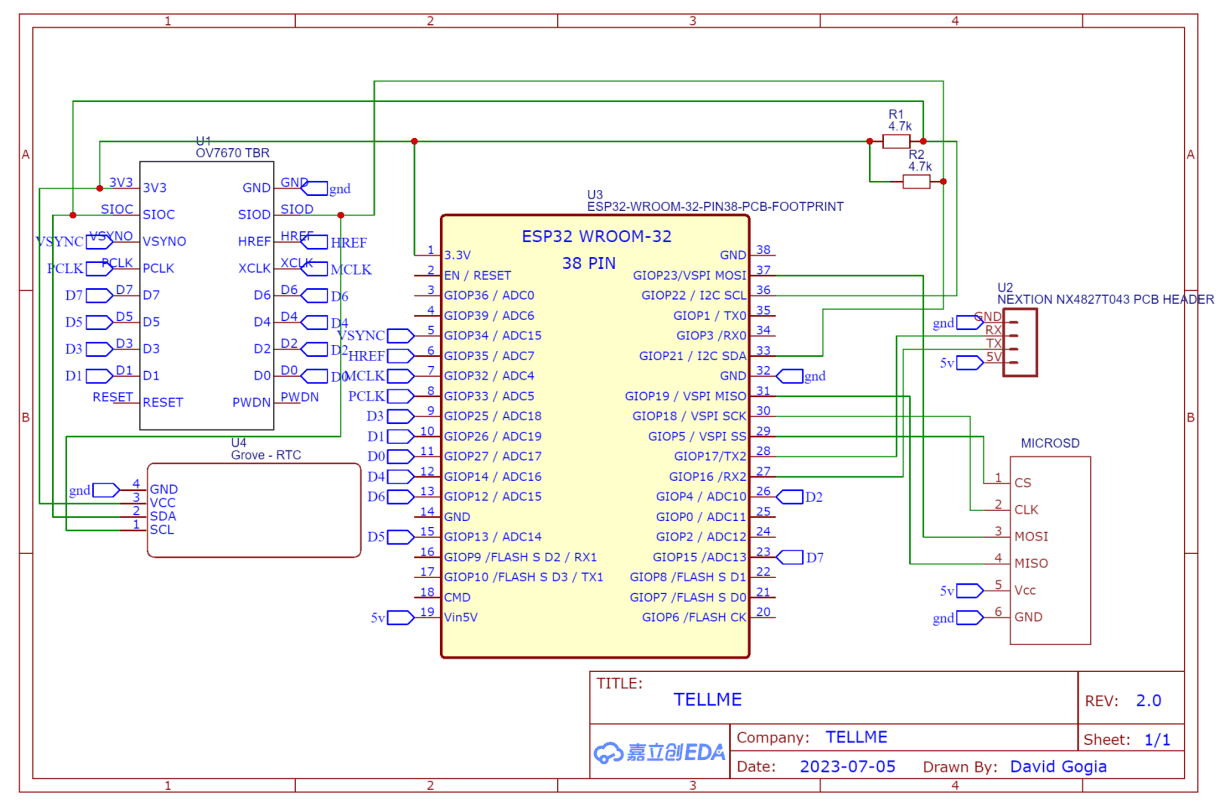Click the CLK pin on MICROSD
Screen dimensions: 1222x810
[1026, 510]
